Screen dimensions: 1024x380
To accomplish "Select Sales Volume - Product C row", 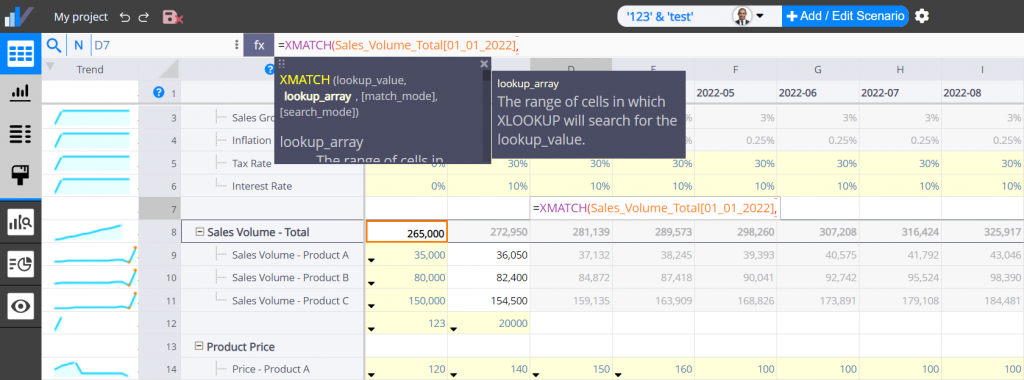I will tap(291, 301).
